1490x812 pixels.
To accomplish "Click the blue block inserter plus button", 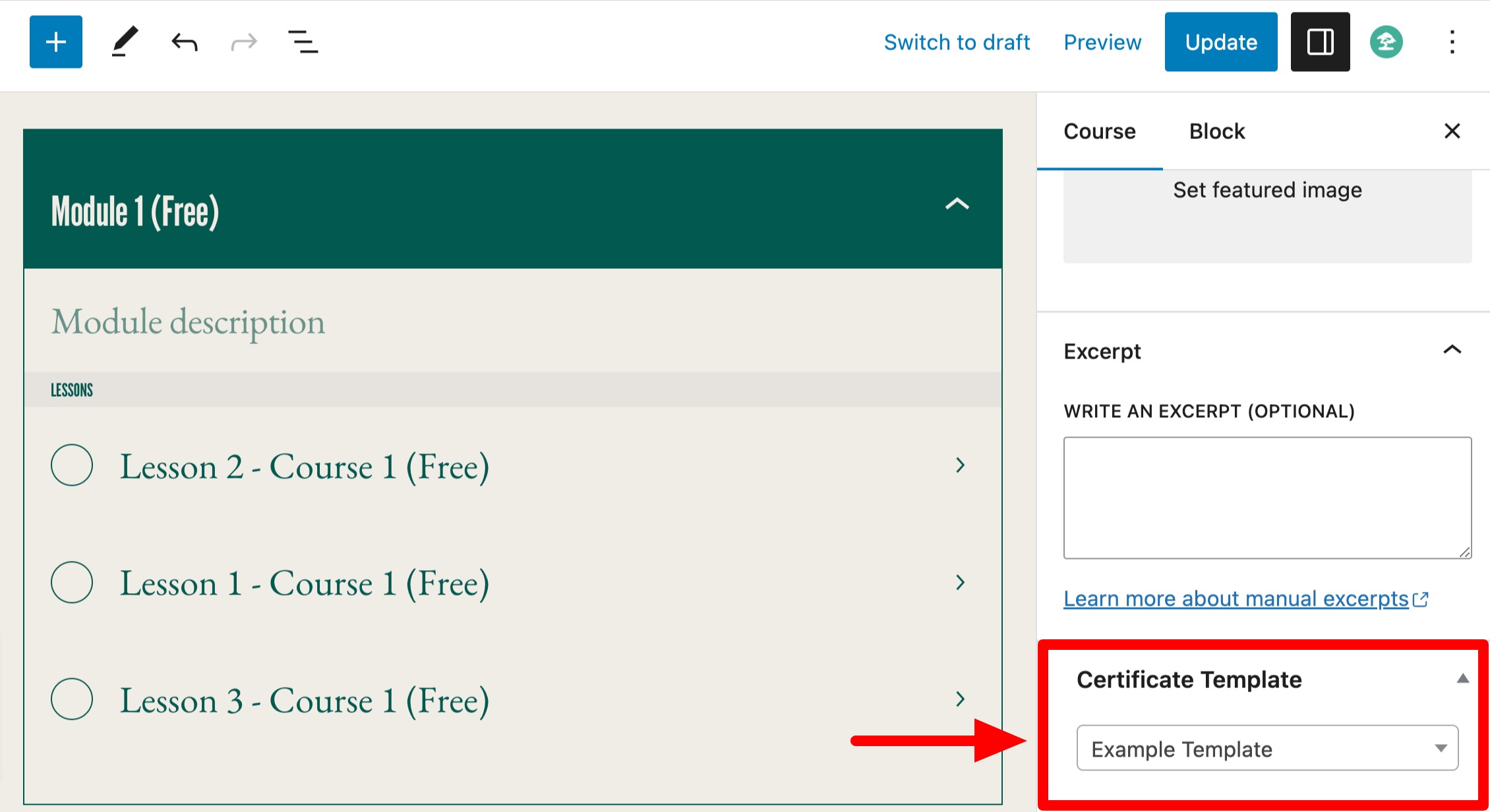I will [x=56, y=42].
